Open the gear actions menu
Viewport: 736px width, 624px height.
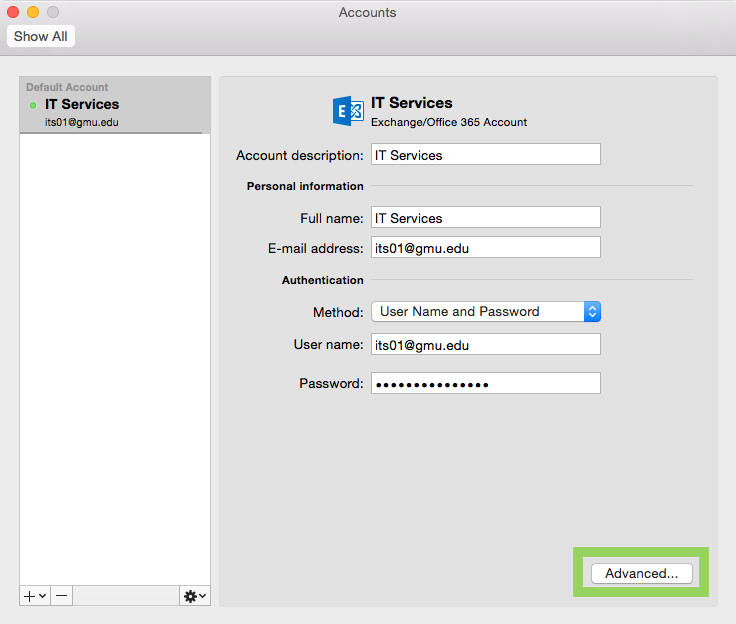pos(194,595)
